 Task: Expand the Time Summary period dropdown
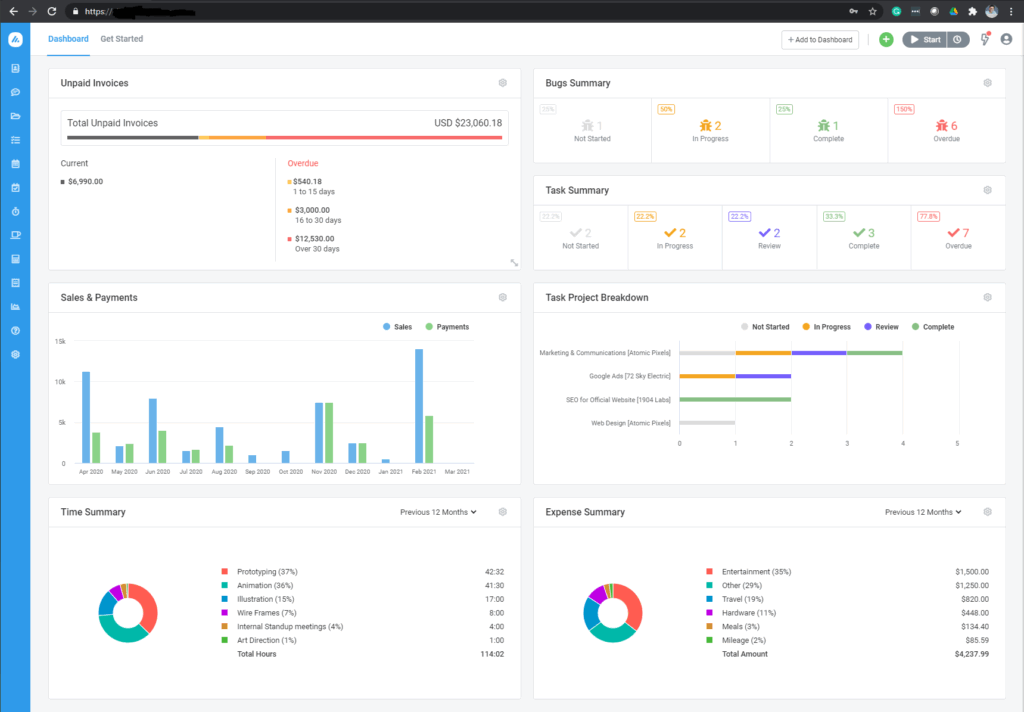[x=437, y=511]
